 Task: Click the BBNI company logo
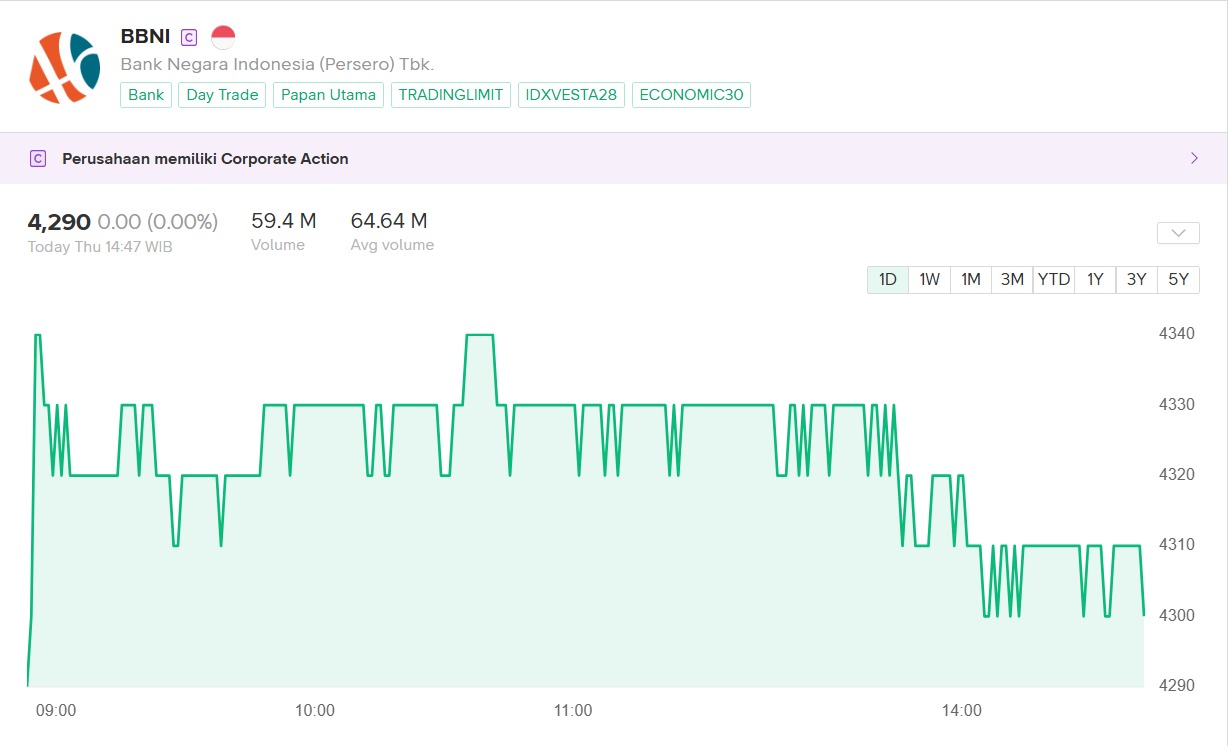64,67
